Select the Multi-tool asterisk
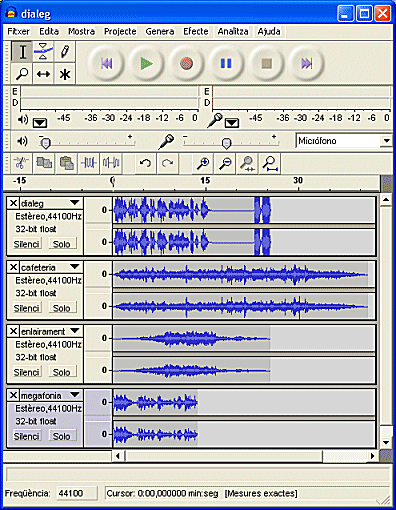The width and height of the screenshot is (396, 510). pos(65,73)
